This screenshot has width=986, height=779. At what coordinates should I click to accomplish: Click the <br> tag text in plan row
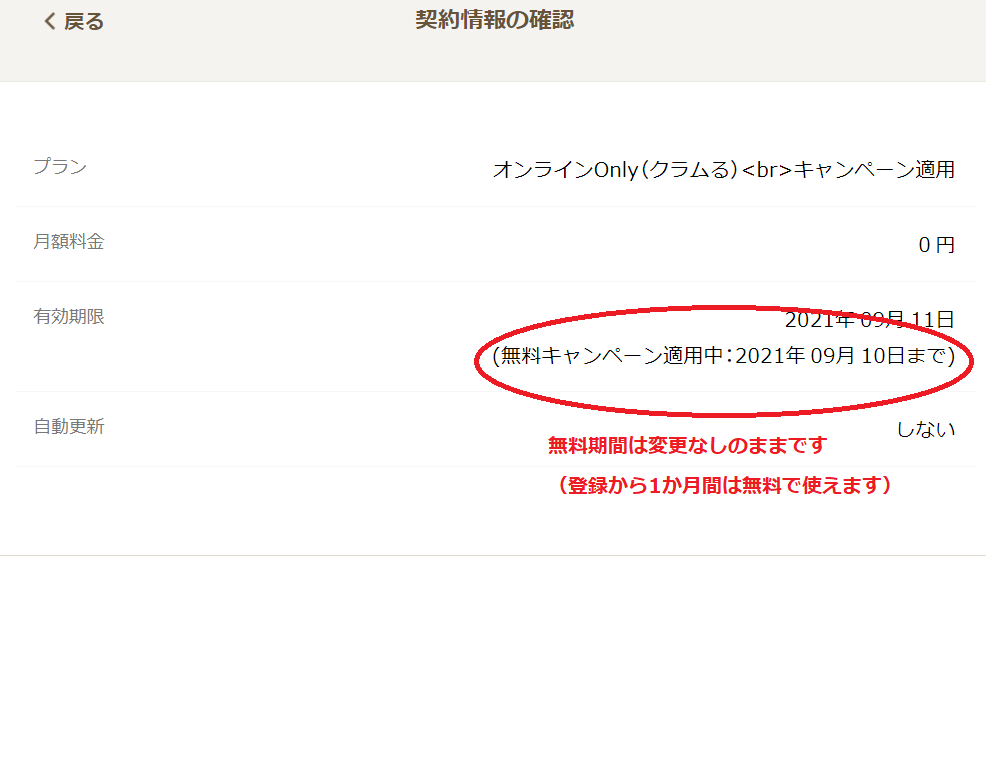click(x=767, y=170)
